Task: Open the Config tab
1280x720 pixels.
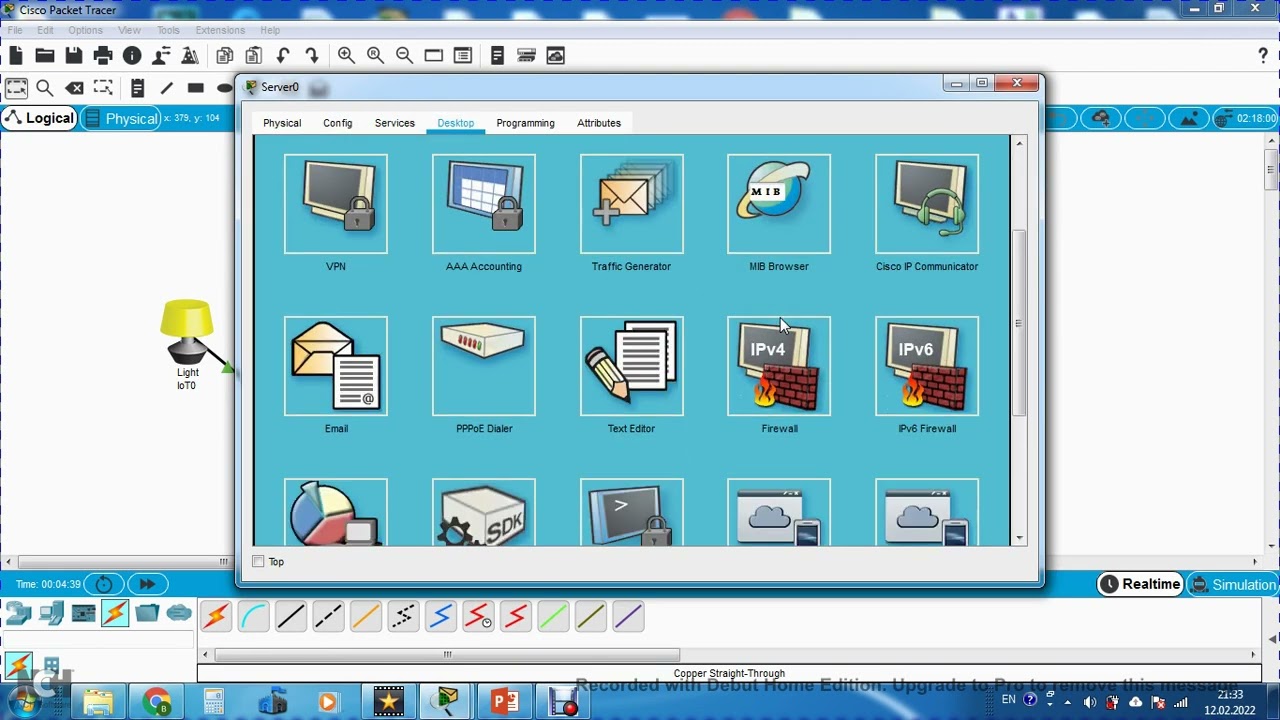Action: pyautogui.click(x=338, y=123)
